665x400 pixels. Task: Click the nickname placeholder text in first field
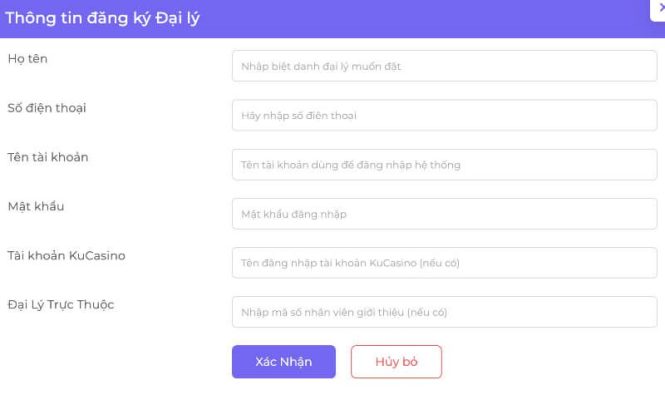[321, 67]
